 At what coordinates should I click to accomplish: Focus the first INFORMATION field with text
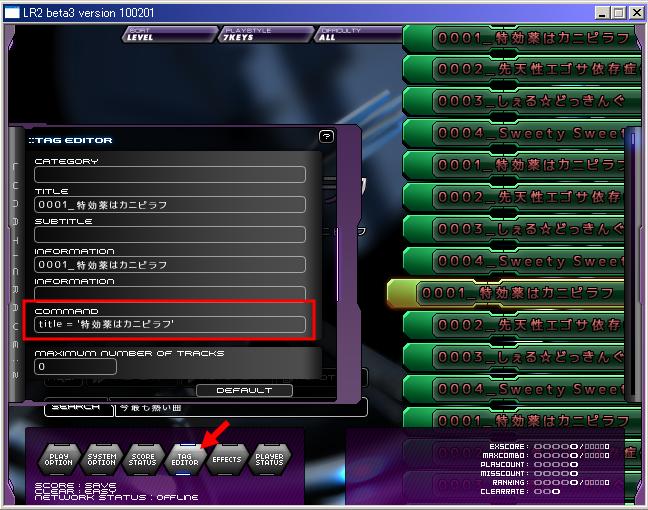[x=170, y=265]
